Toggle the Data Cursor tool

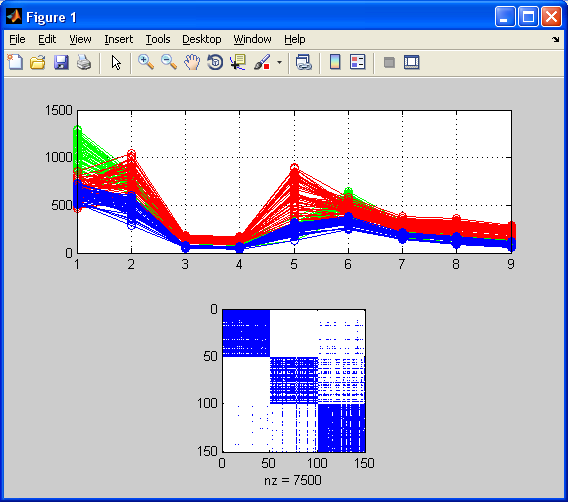238,62
